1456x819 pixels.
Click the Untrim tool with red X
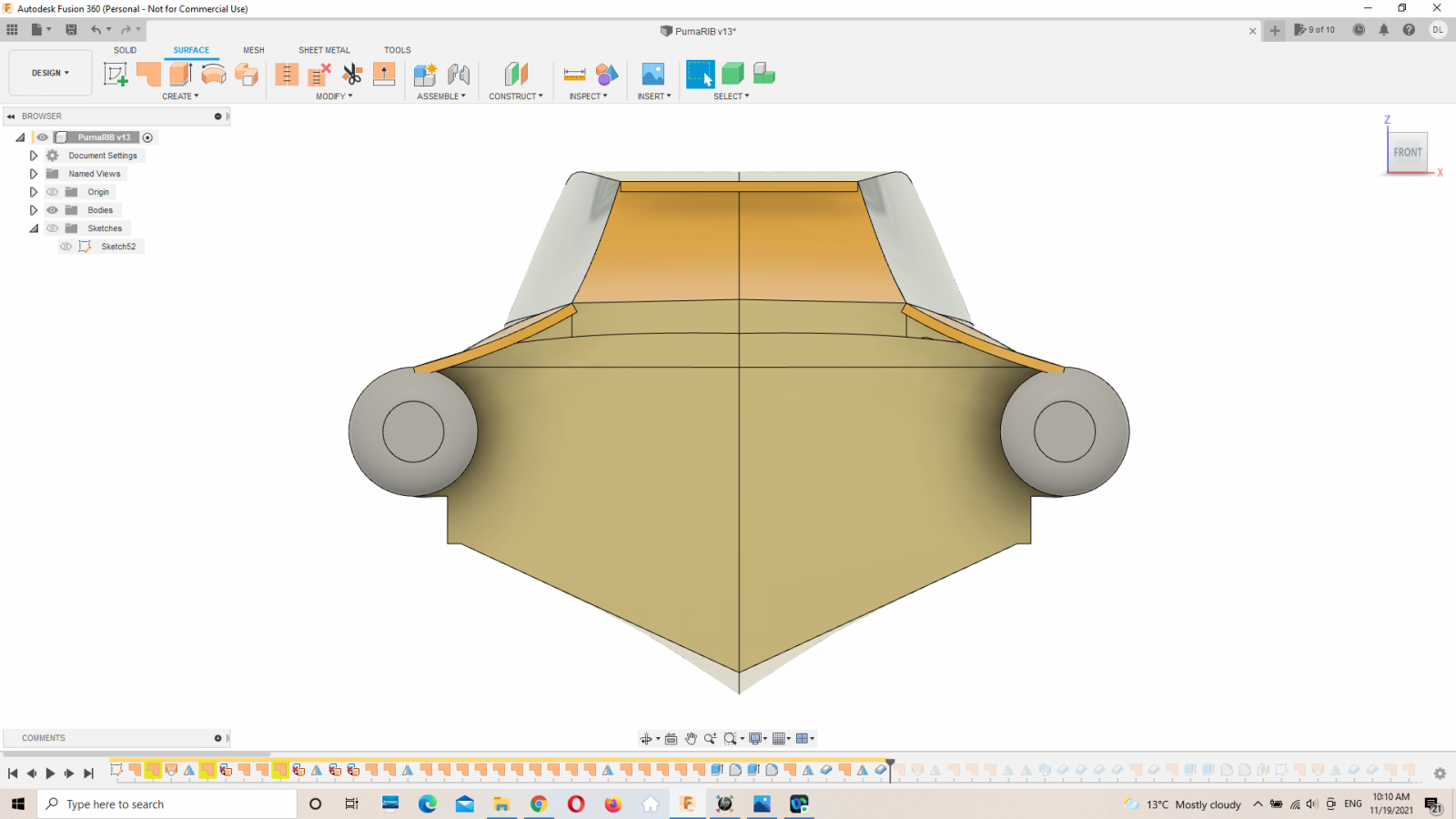pos(319,74)
